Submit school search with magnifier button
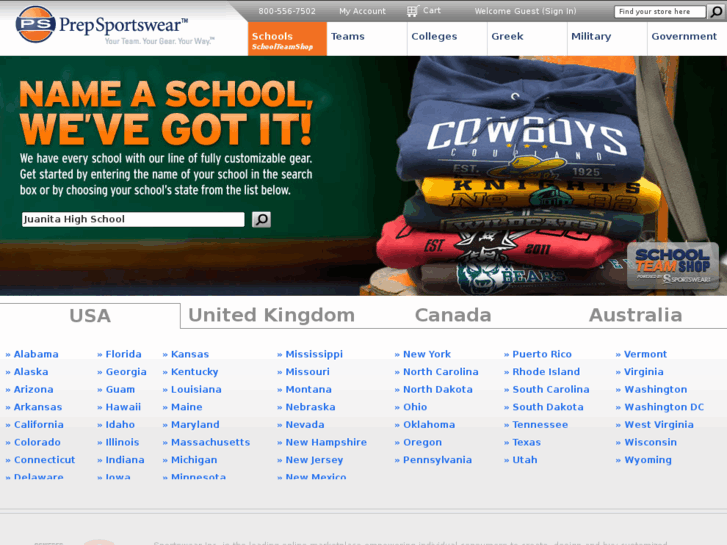The height and width of the screenshot is (545, 727). tap(261, 219)
